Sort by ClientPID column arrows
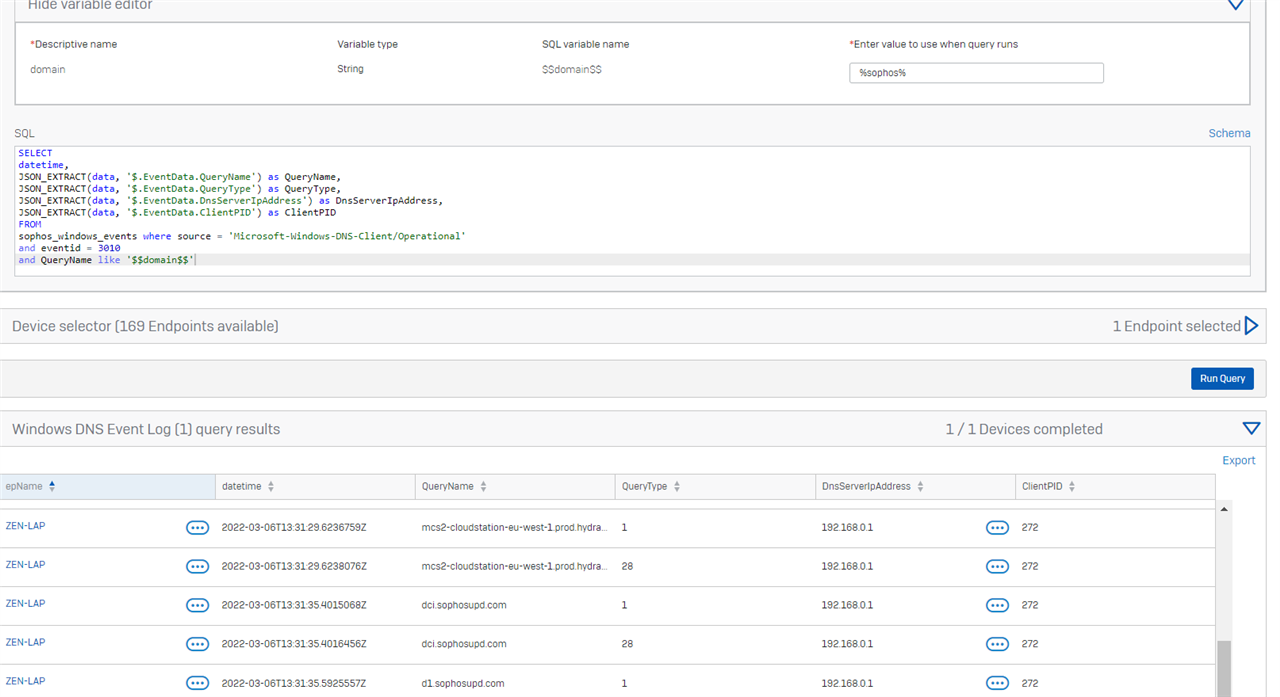 (1072, 487)
